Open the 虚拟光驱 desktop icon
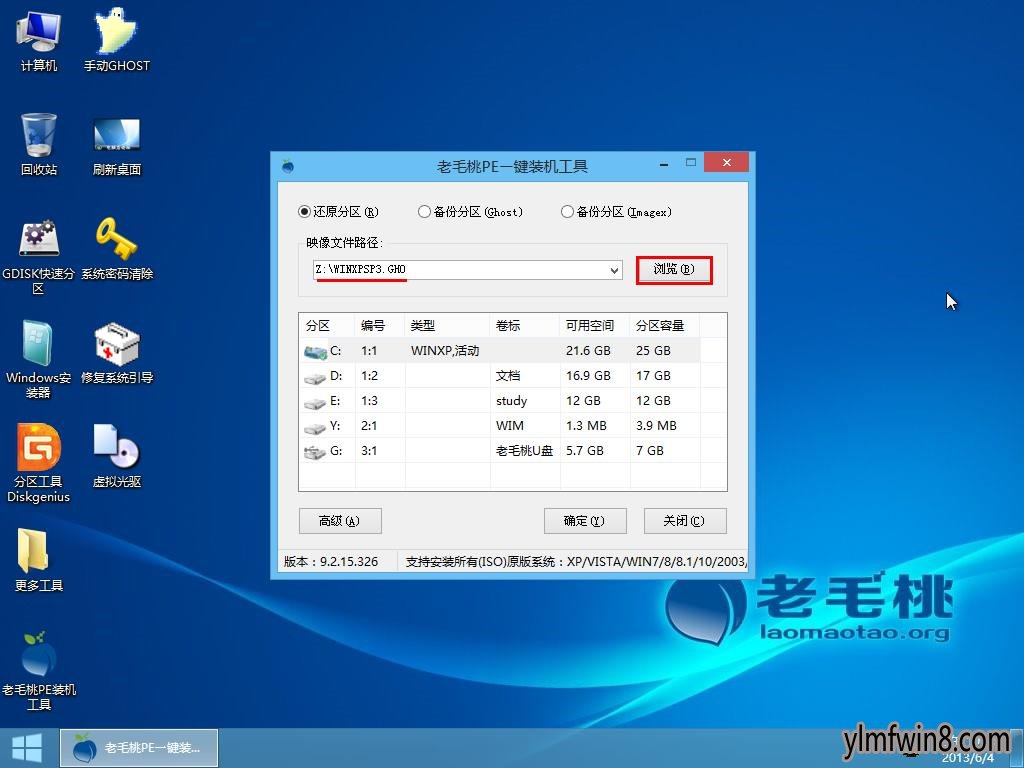This screenshot has height=768, width=1024. [x=116, y=456]
